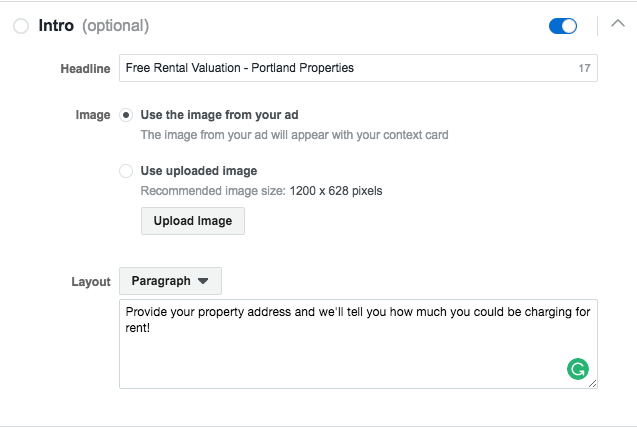This screenshot has width=637, height=427.
Task: Click the resize handle of the text area
Action: 592,384
